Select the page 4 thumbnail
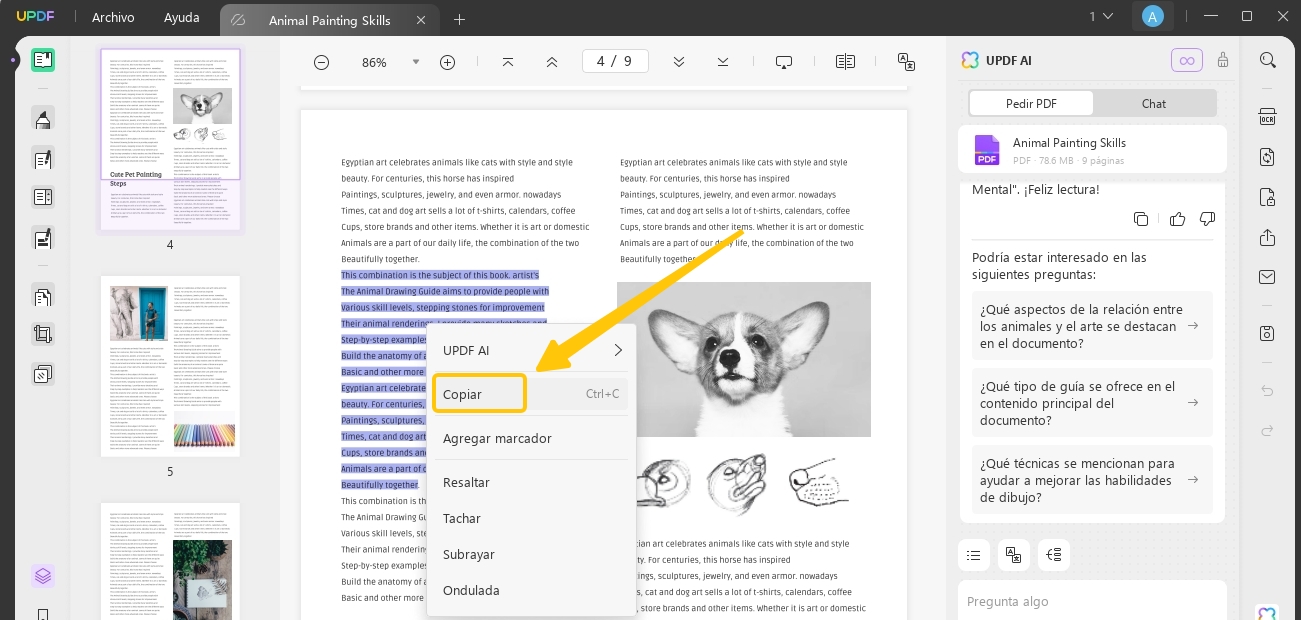The height and width of the screenshot is (620, 1301). point(170,139)
